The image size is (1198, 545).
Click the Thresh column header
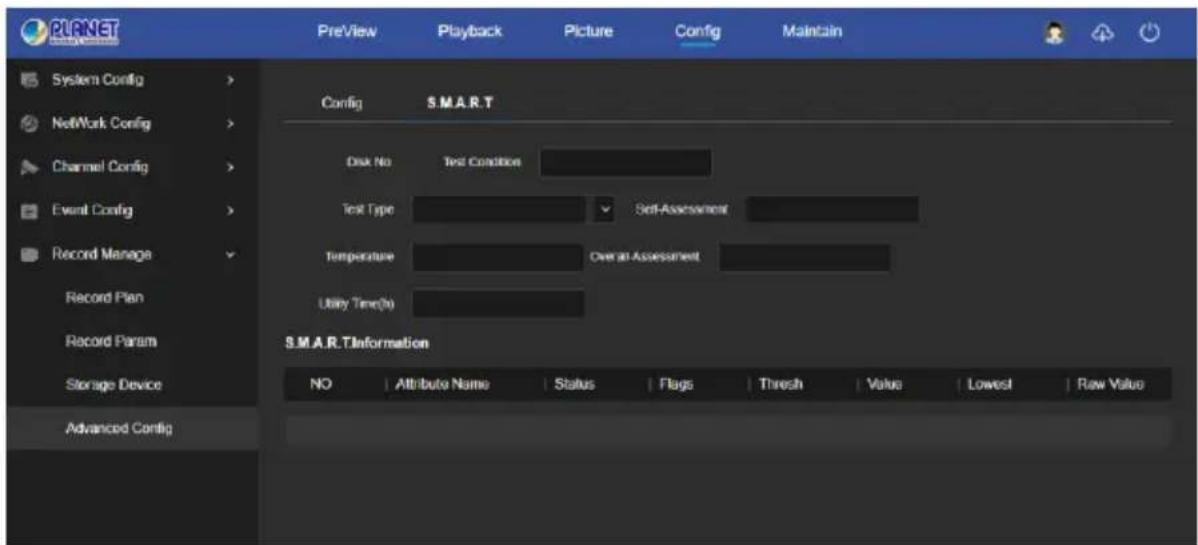coord(780,386)
